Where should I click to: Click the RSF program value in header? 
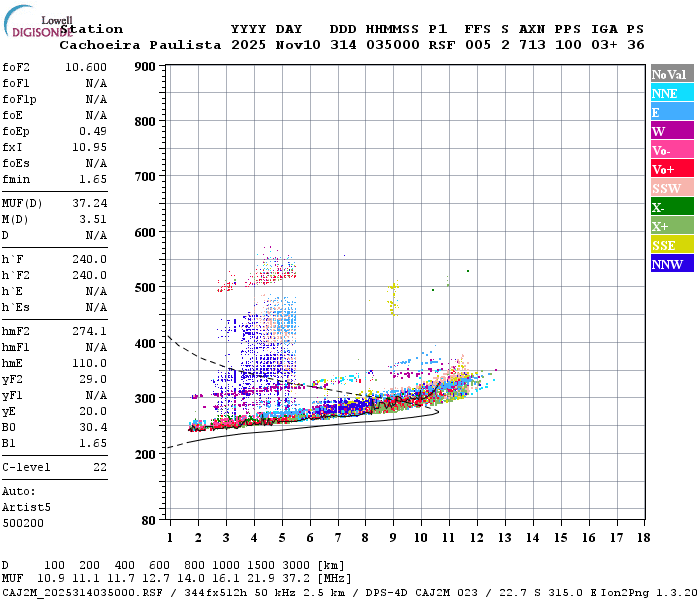(442, 45)
